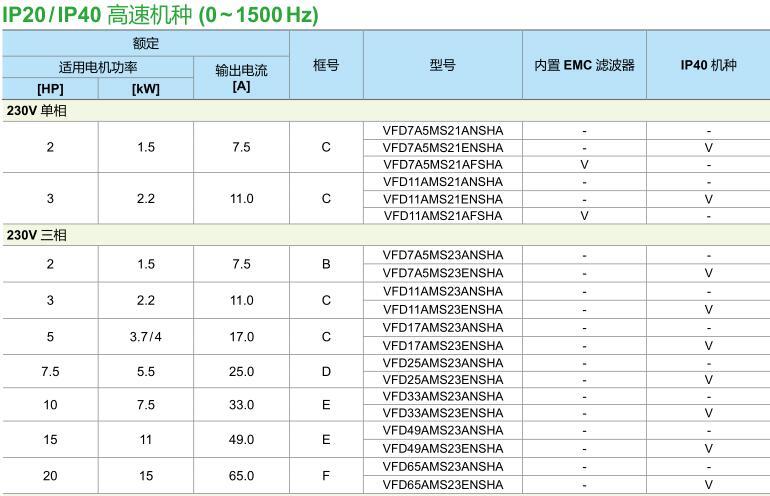Image resolution: width=770 pixels, height=496 pixels.
Task: Select model VFD25AMS23ENSHA
Action: point(443,380)
